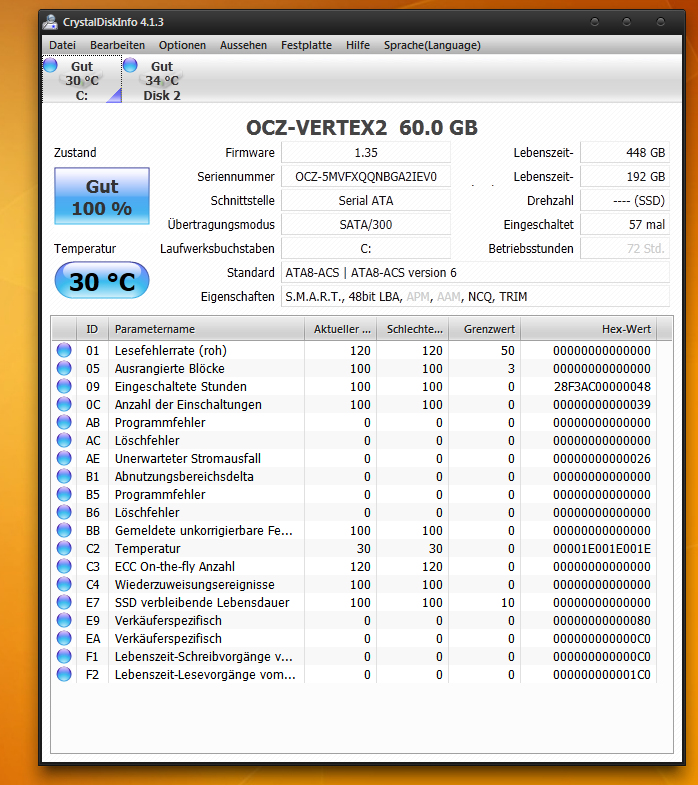Screen dimensions: 698x785
Task: Click status orb of Eingeschaltete Stunden row
Action: 64,386
